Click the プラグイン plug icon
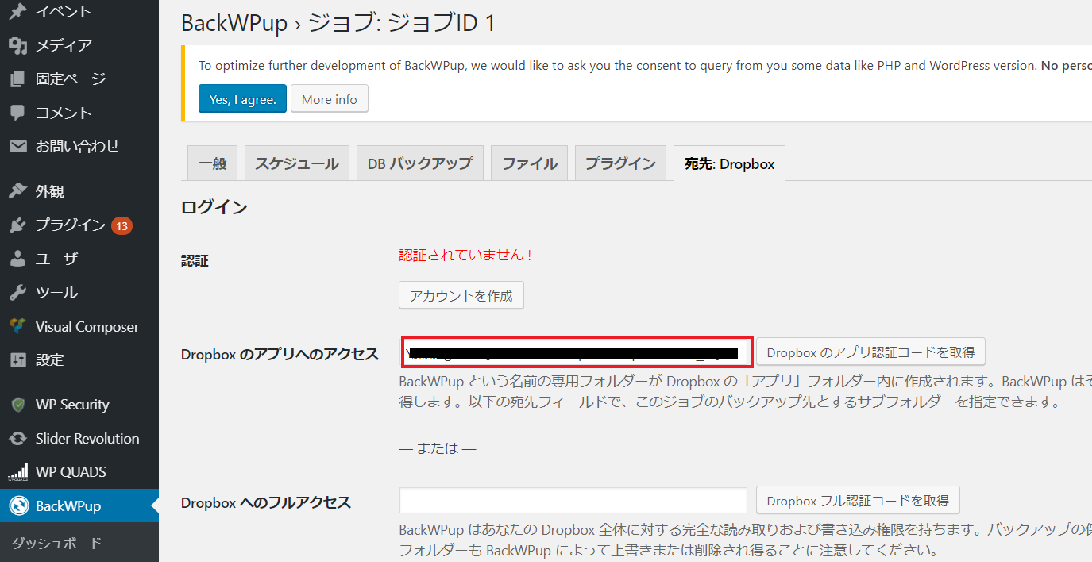This screenshot has height=562, width=1092. [17, 225]
